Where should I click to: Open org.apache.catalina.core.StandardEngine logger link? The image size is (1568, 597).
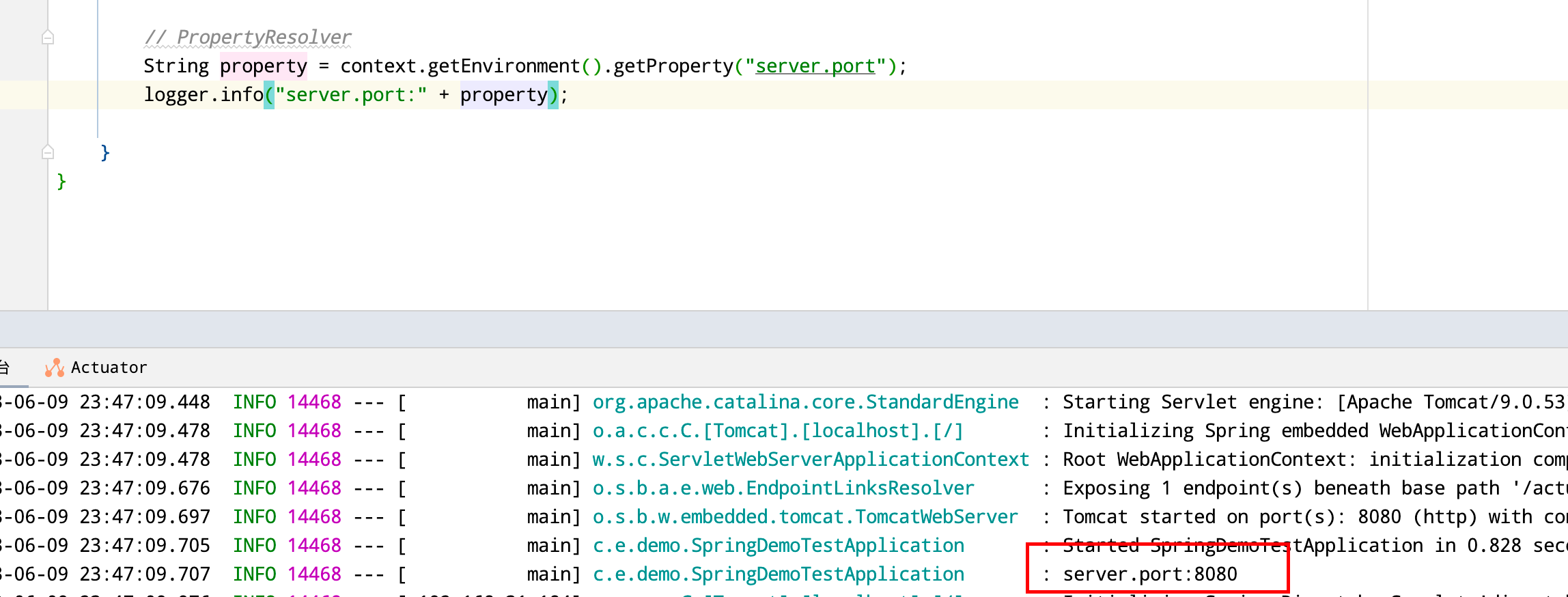pyautogui.click(x=806, y=402)
